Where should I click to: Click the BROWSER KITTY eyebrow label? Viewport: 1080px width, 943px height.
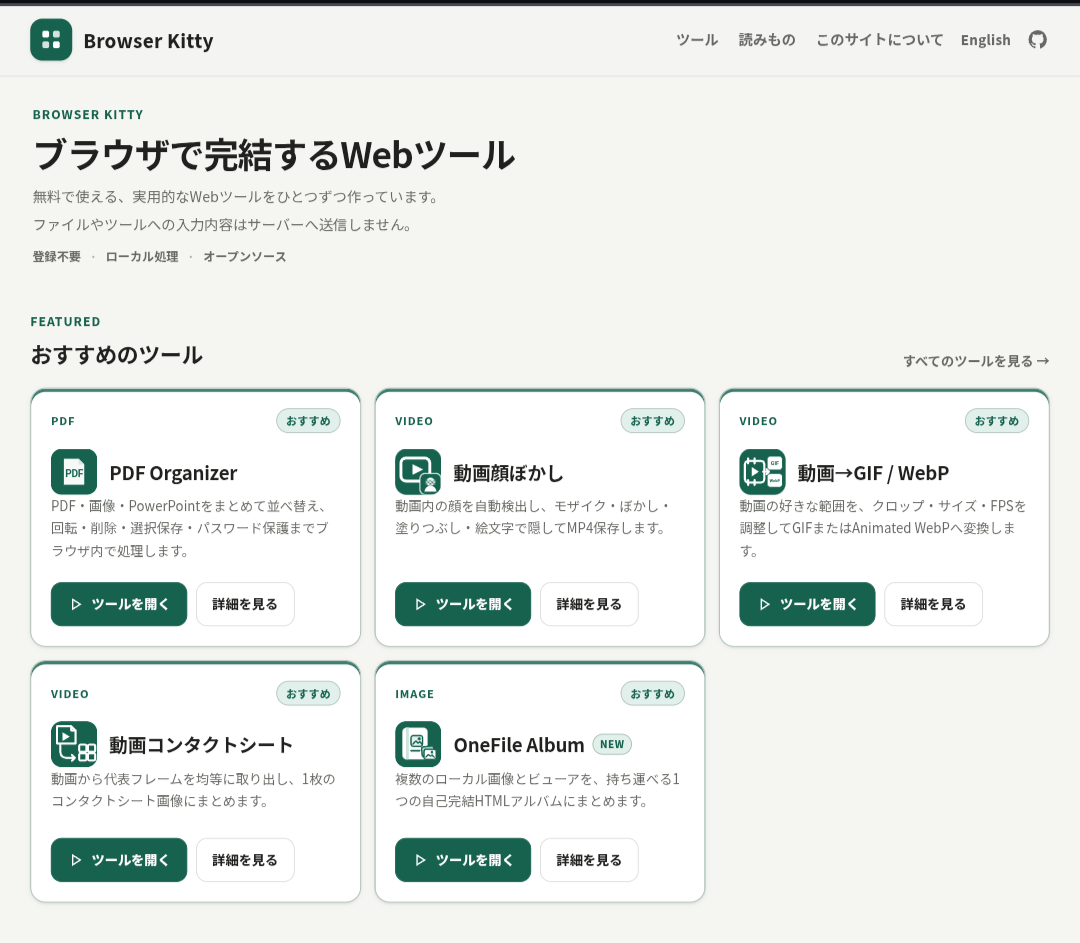tap(88, 114)
